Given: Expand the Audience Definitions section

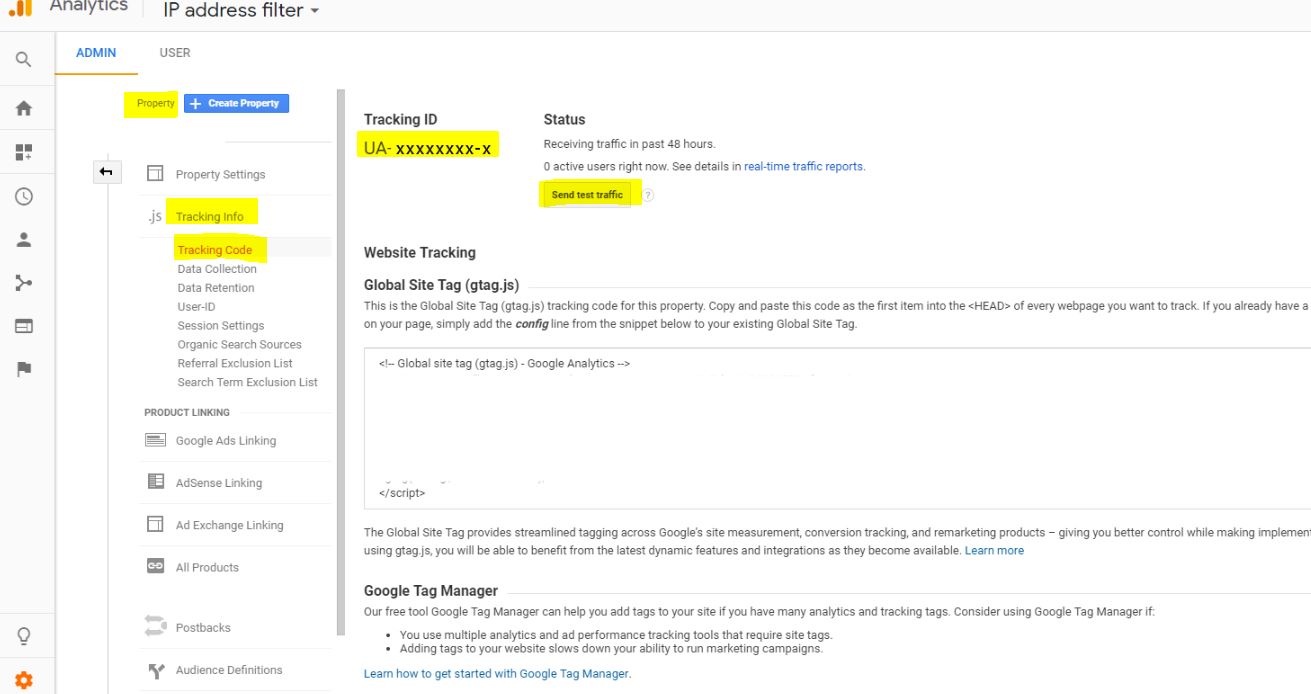Looking at the screenshot, I should (230, 670).
